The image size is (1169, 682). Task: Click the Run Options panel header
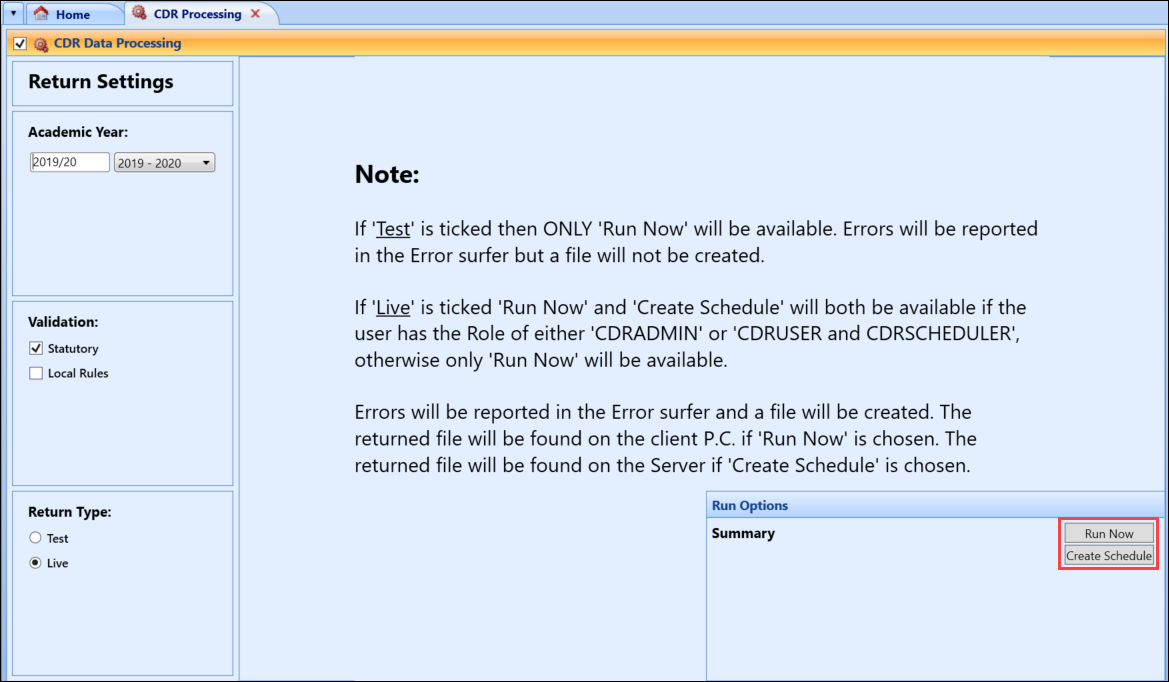click(935, 505)
